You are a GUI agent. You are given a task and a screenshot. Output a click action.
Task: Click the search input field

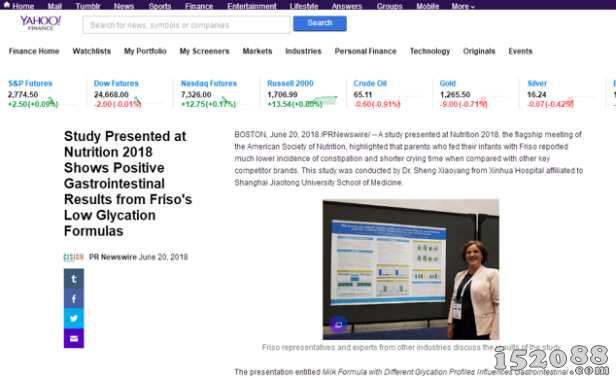click(187, 25)
